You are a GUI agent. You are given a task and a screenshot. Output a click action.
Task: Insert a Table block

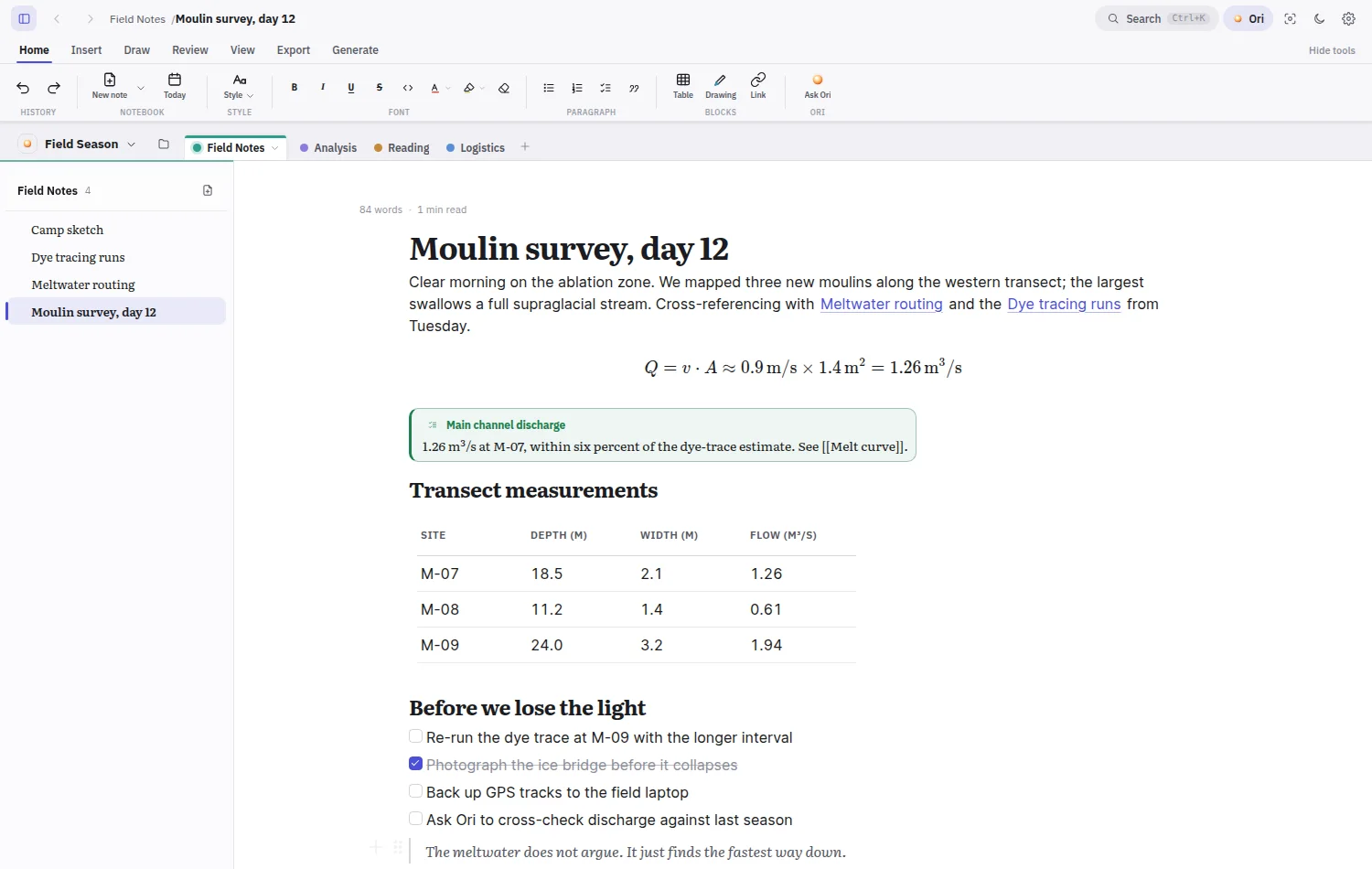[x=683, y=86]
